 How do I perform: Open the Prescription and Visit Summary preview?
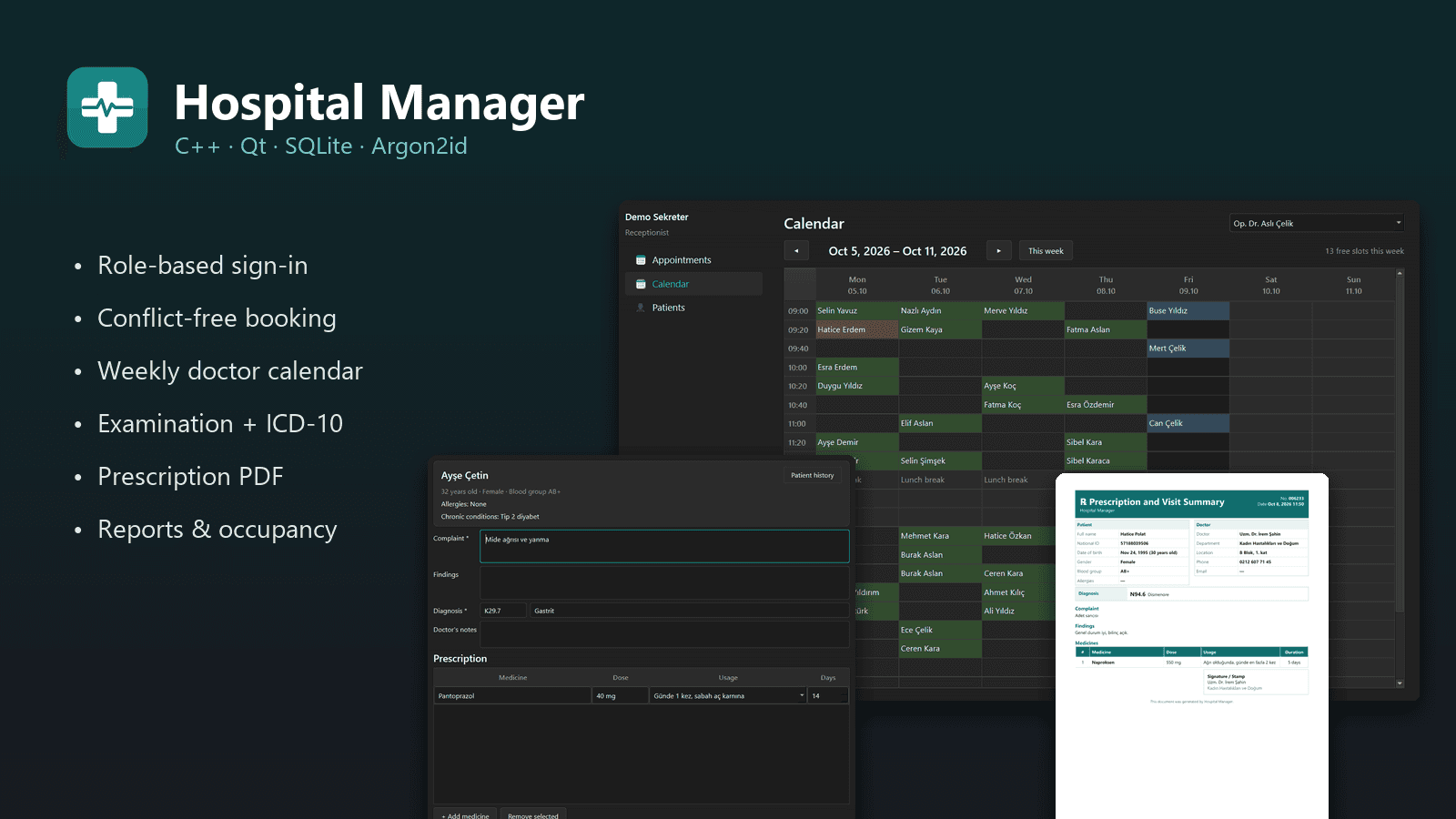pyautogui.click(x=1192, y=646)
